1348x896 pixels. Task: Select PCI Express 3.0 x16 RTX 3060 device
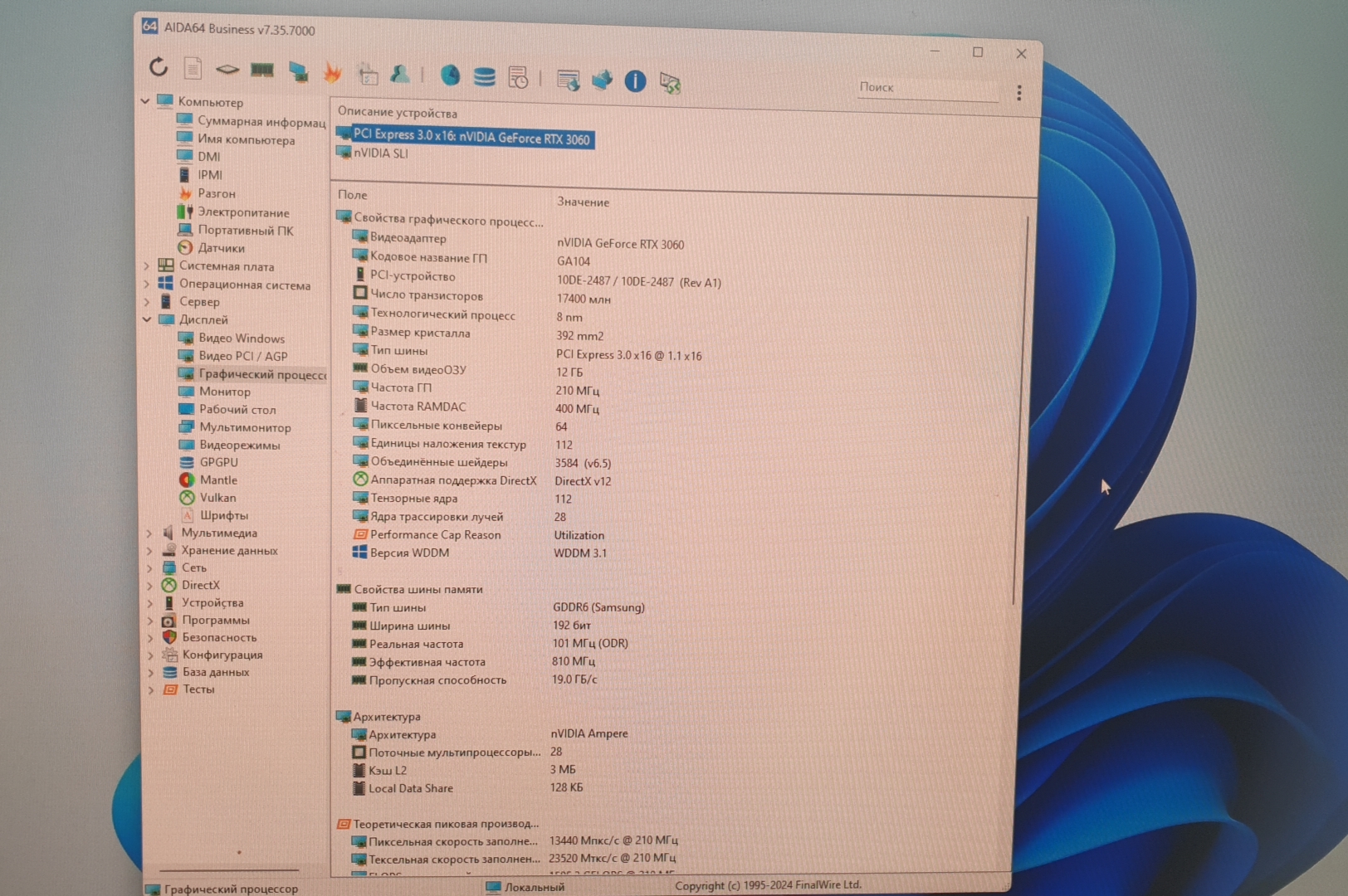click(465, 136)
